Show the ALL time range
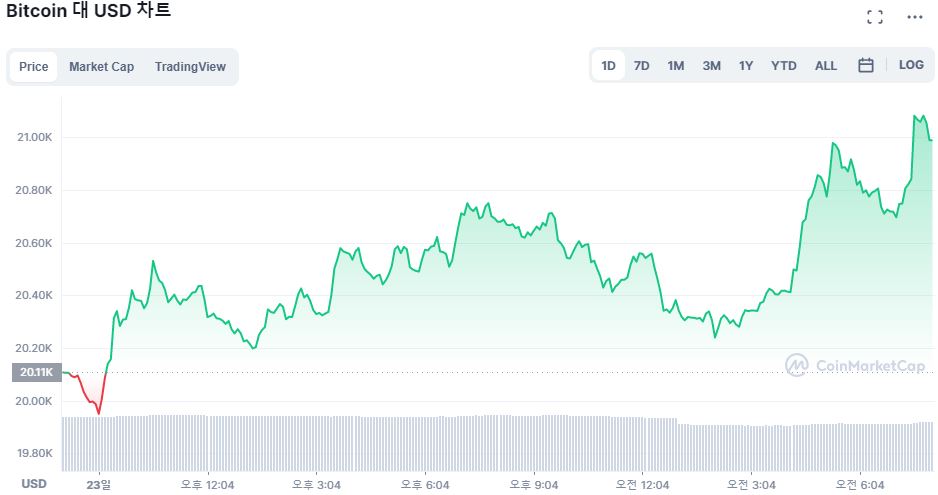 click(826, 66)
